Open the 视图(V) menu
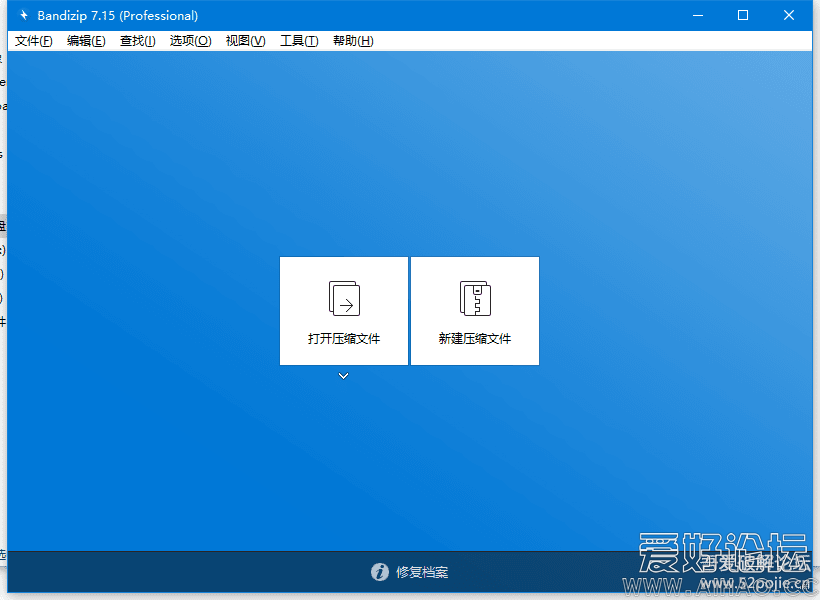This screenshot has height=600, width=820. pos(245,41)
